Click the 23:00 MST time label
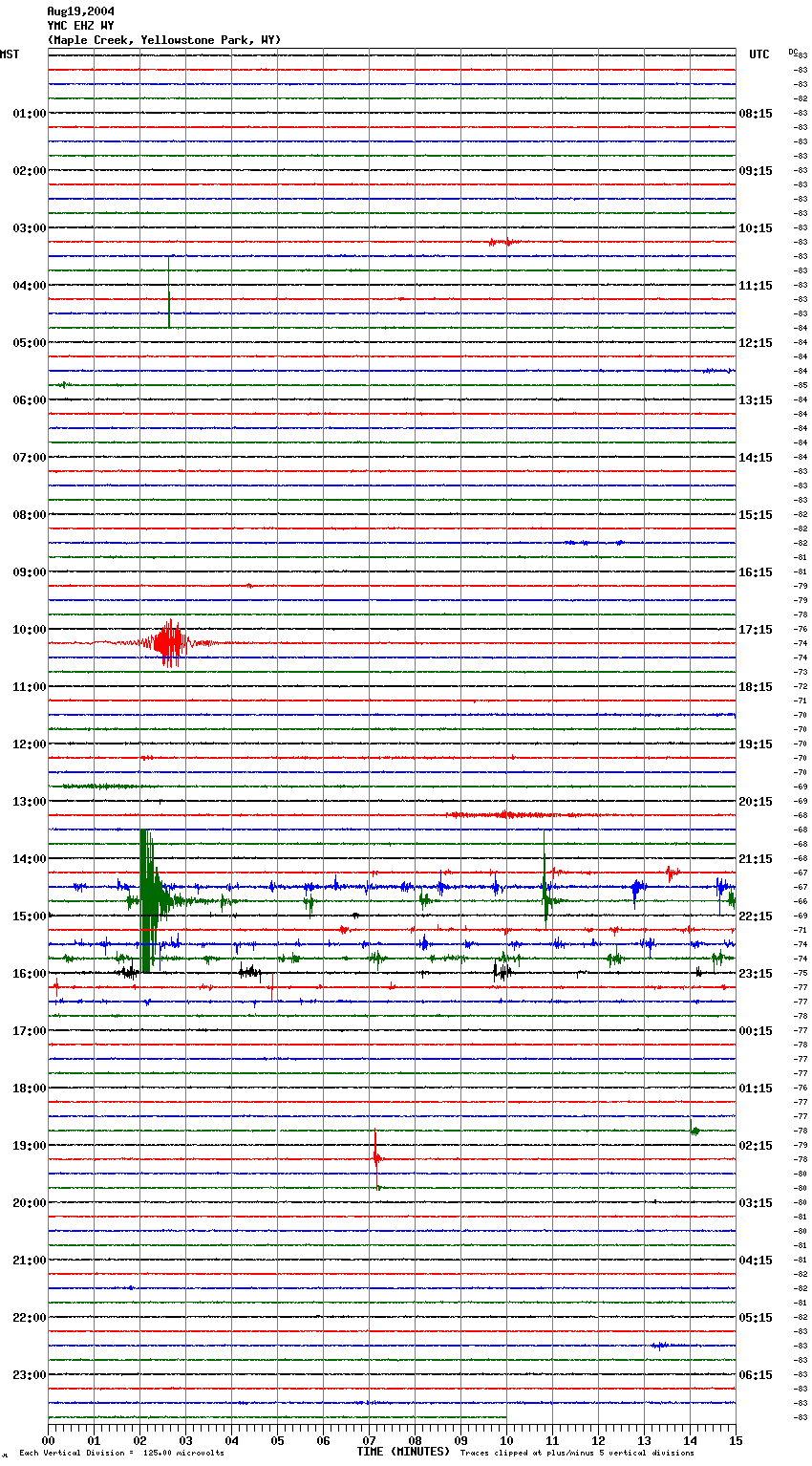Viewport: 812px width, 1466px height. 29,1375
